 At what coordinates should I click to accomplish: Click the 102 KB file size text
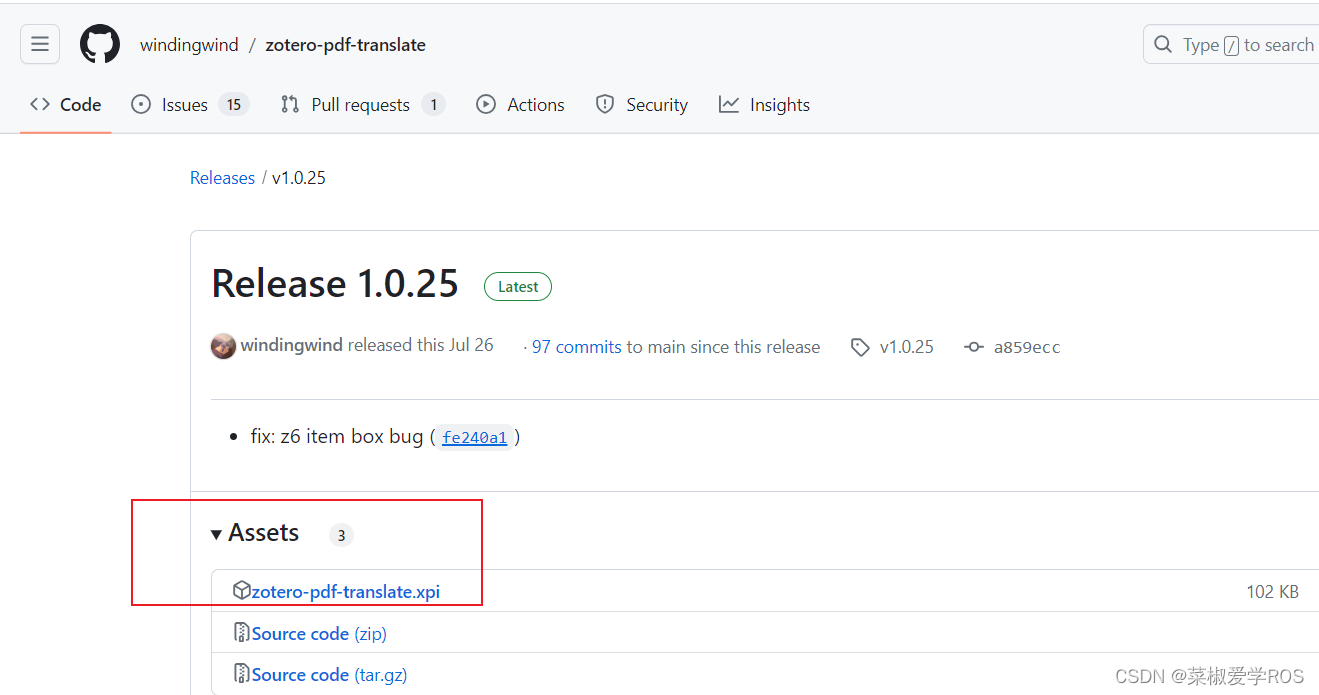(x=1273, y=592)
